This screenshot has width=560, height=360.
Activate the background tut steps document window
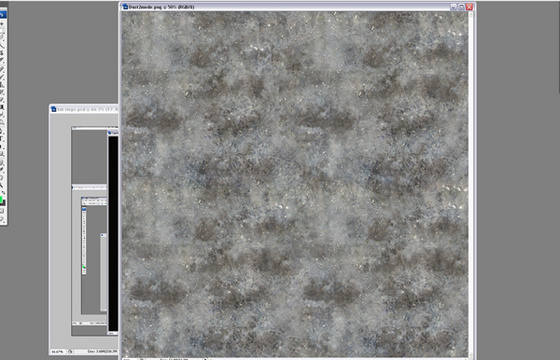(84, 109)
